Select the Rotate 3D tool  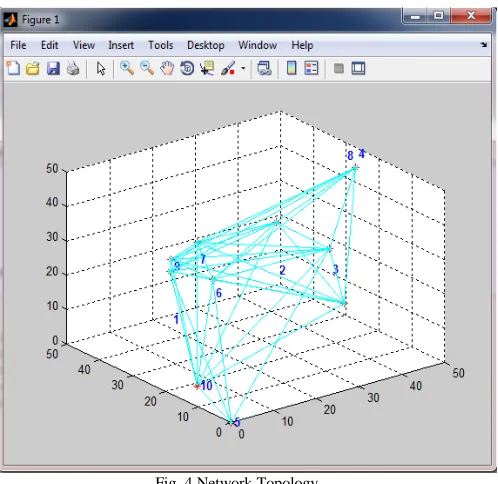point(187,68)
